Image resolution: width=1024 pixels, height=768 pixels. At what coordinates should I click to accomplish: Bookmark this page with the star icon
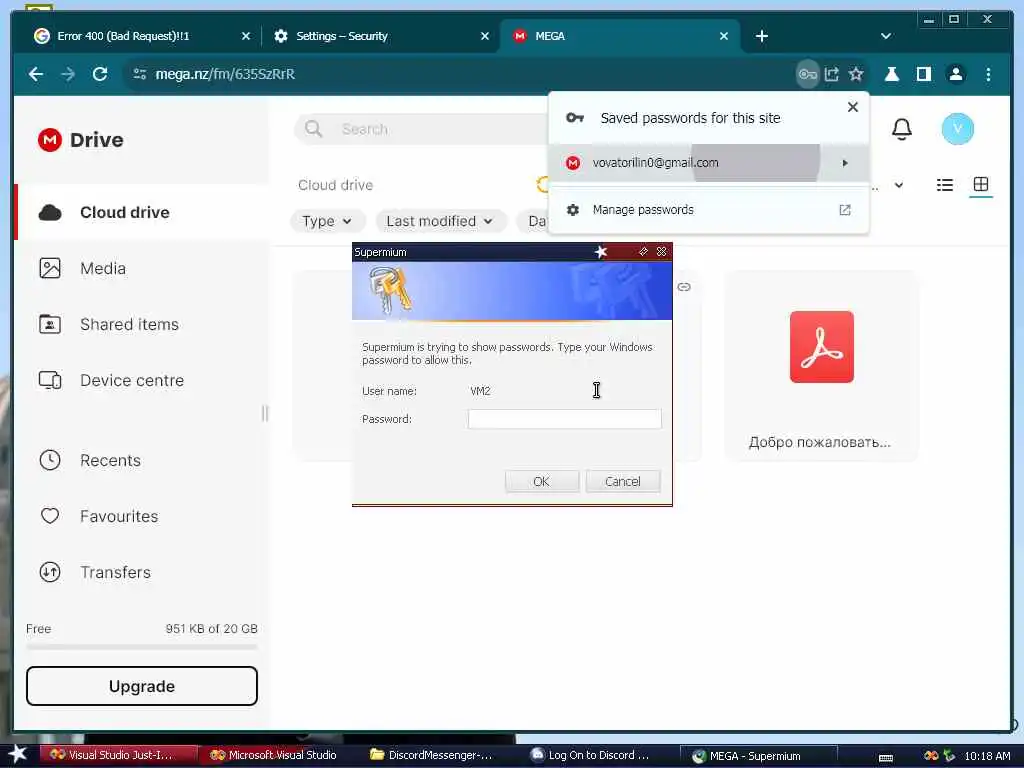click(856, 74)
